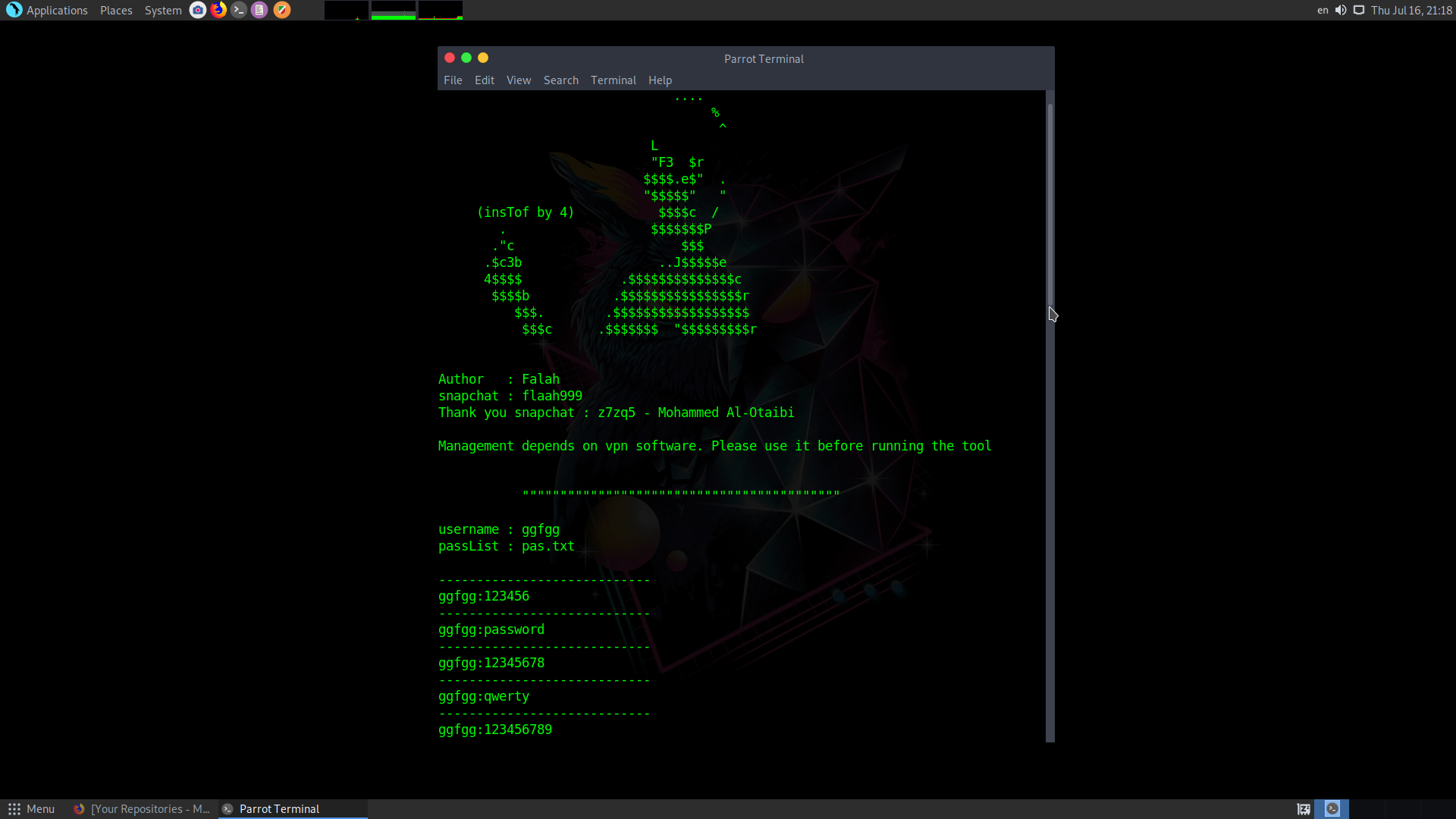Image resolution: width=1456 pixels, height=819 pixels.
Task: Click the terminal icon in bottom-right tray
Action: [1334, 808]
